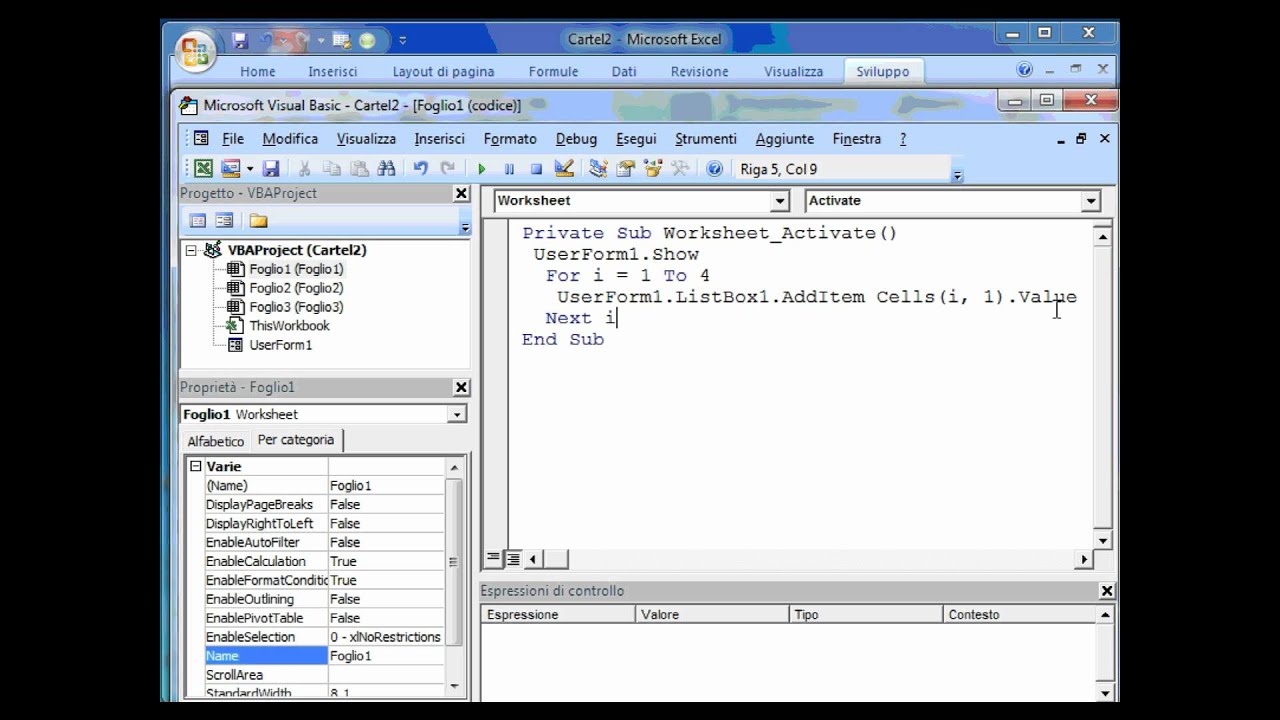The width and height of the screenshot is (1280, 720).
Task: Close the Proprietà - Foglio1 panel
Action: click(461, 387)
